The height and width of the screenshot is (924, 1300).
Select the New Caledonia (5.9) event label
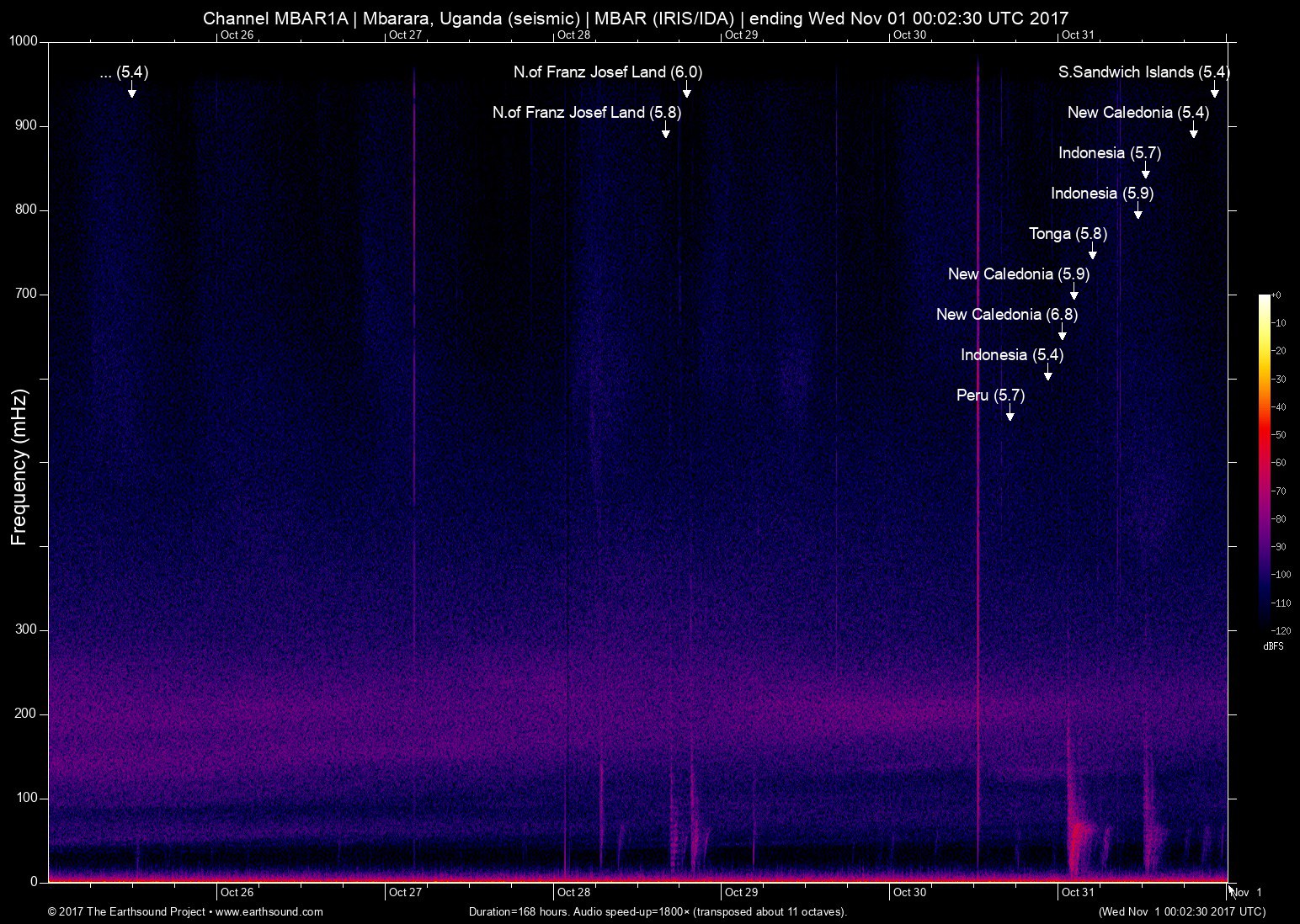point(1019,274)
